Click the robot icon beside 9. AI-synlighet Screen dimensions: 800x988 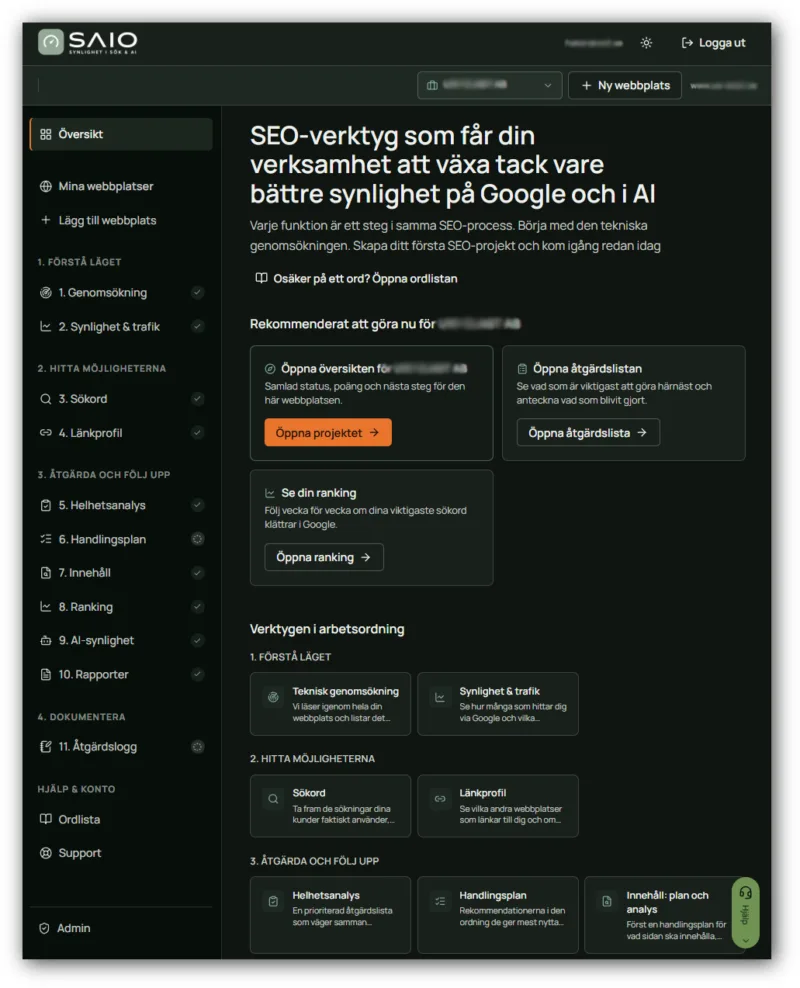coord(45,640)
